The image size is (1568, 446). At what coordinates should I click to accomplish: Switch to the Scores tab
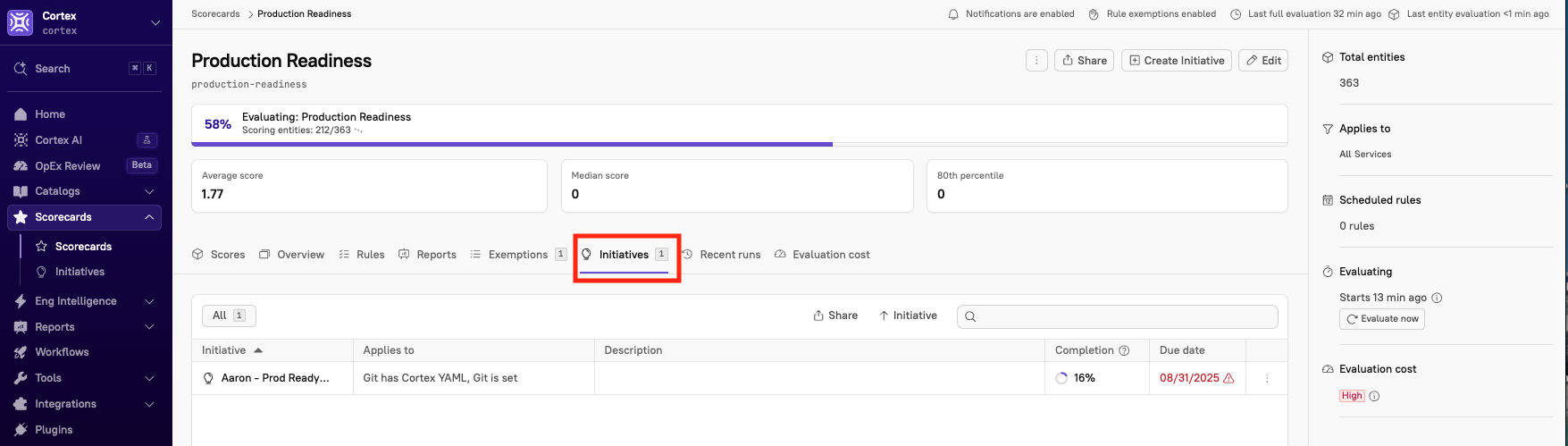tap(219, 255)
